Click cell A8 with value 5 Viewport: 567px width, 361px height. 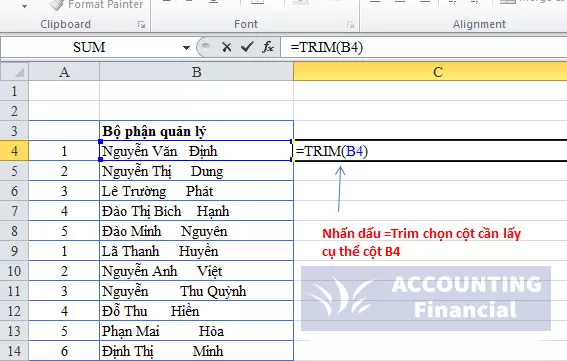pyautogui.click(x=64, y=231)
